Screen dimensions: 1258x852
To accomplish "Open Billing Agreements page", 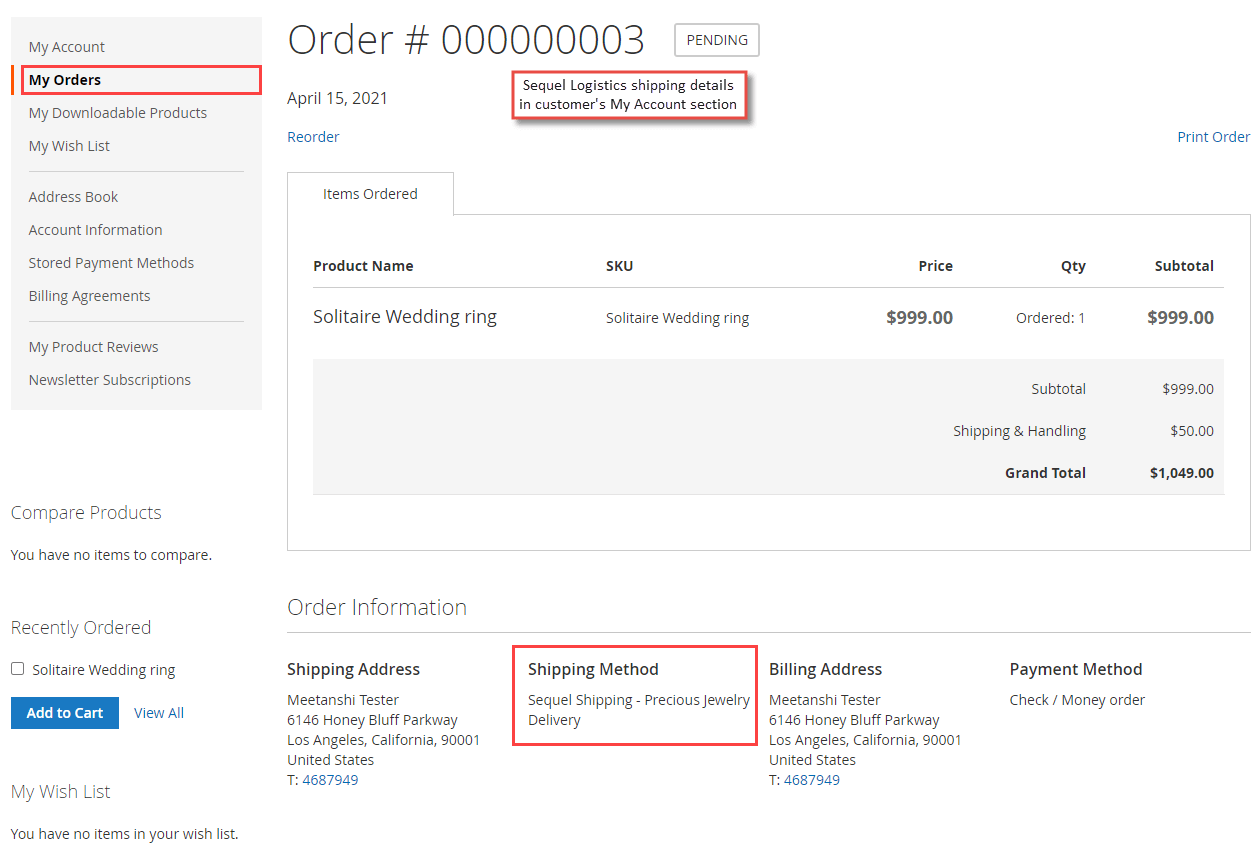I will coord(89,295).
